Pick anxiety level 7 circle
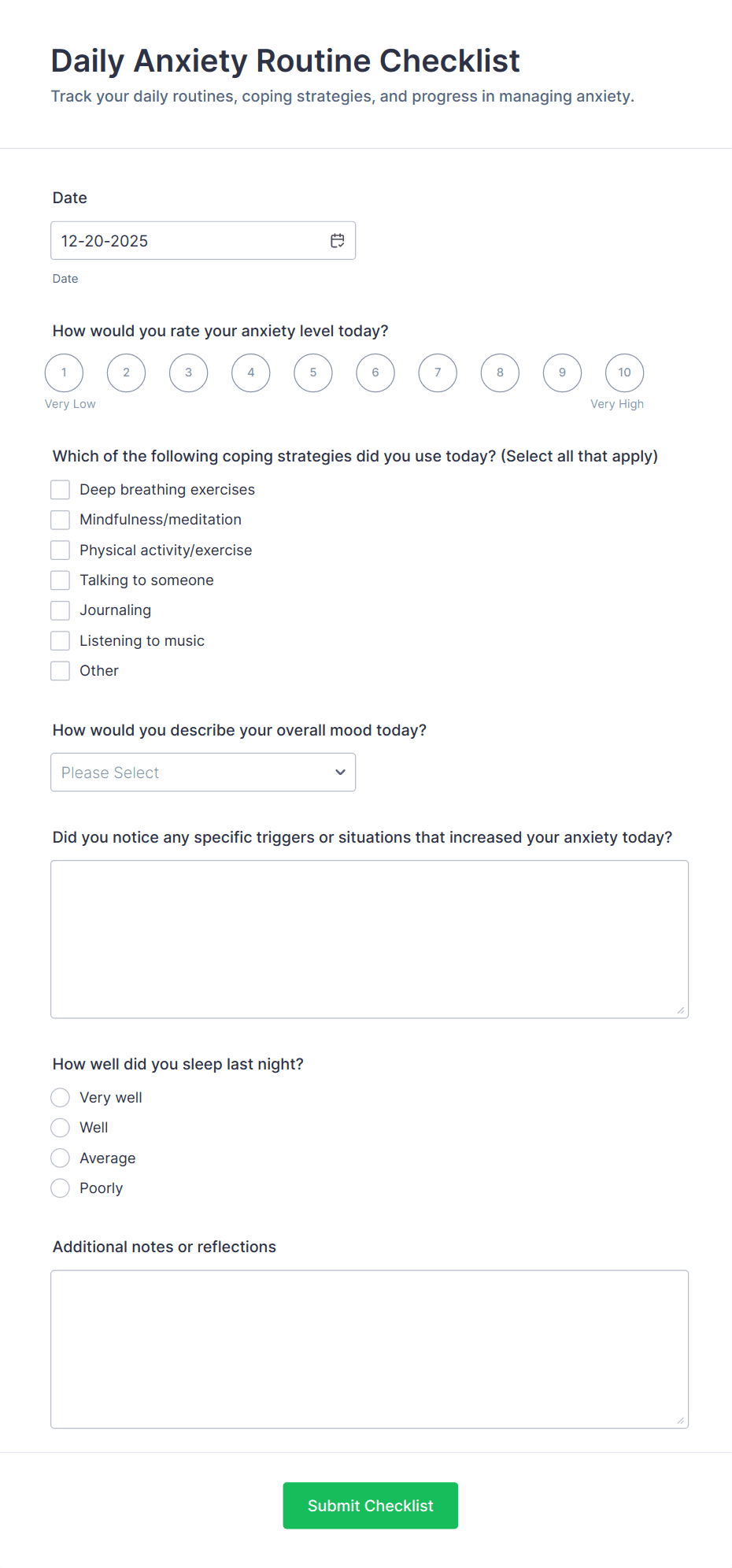 tap(438, 373)
